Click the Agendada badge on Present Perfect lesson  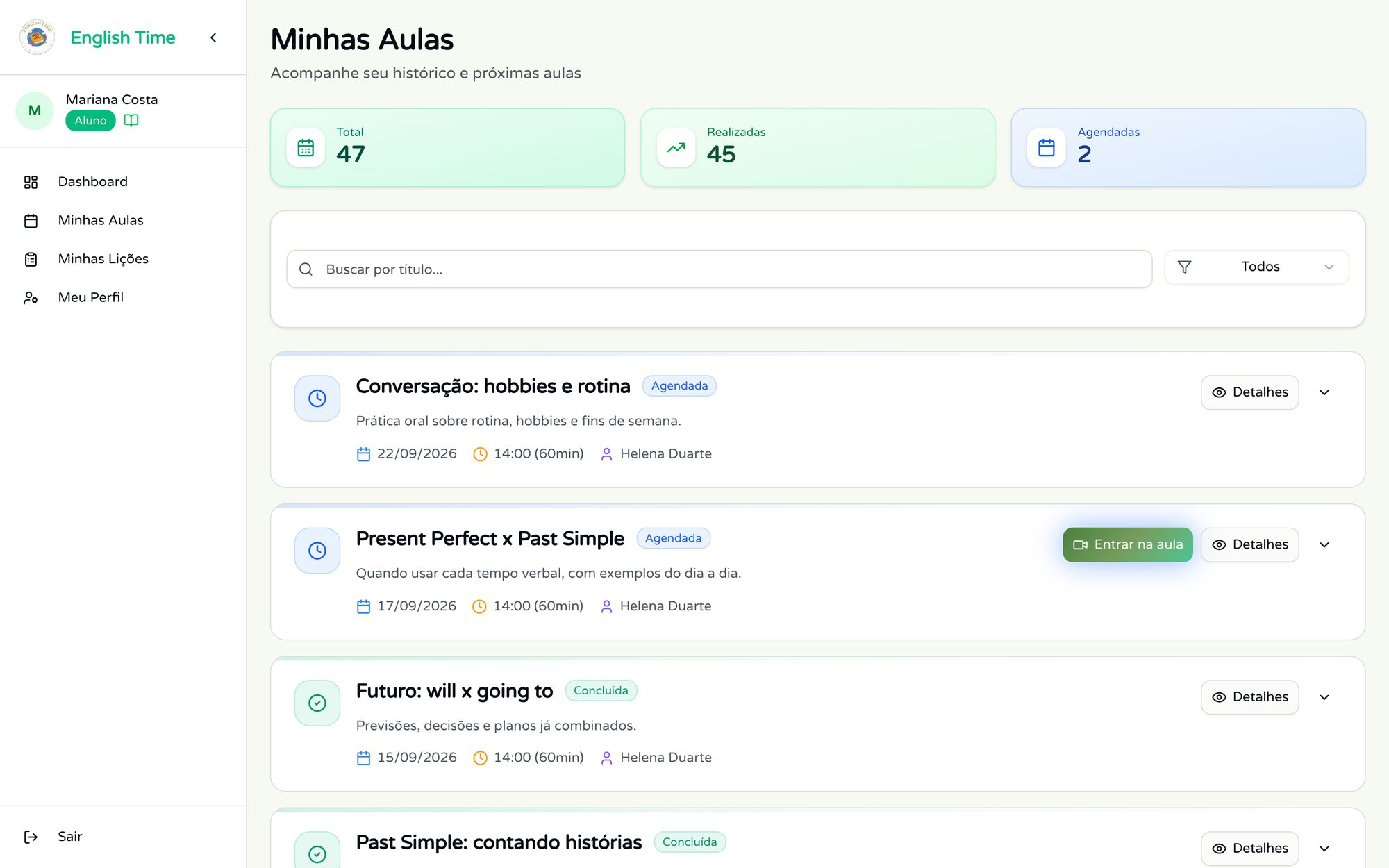click(673, 538)
